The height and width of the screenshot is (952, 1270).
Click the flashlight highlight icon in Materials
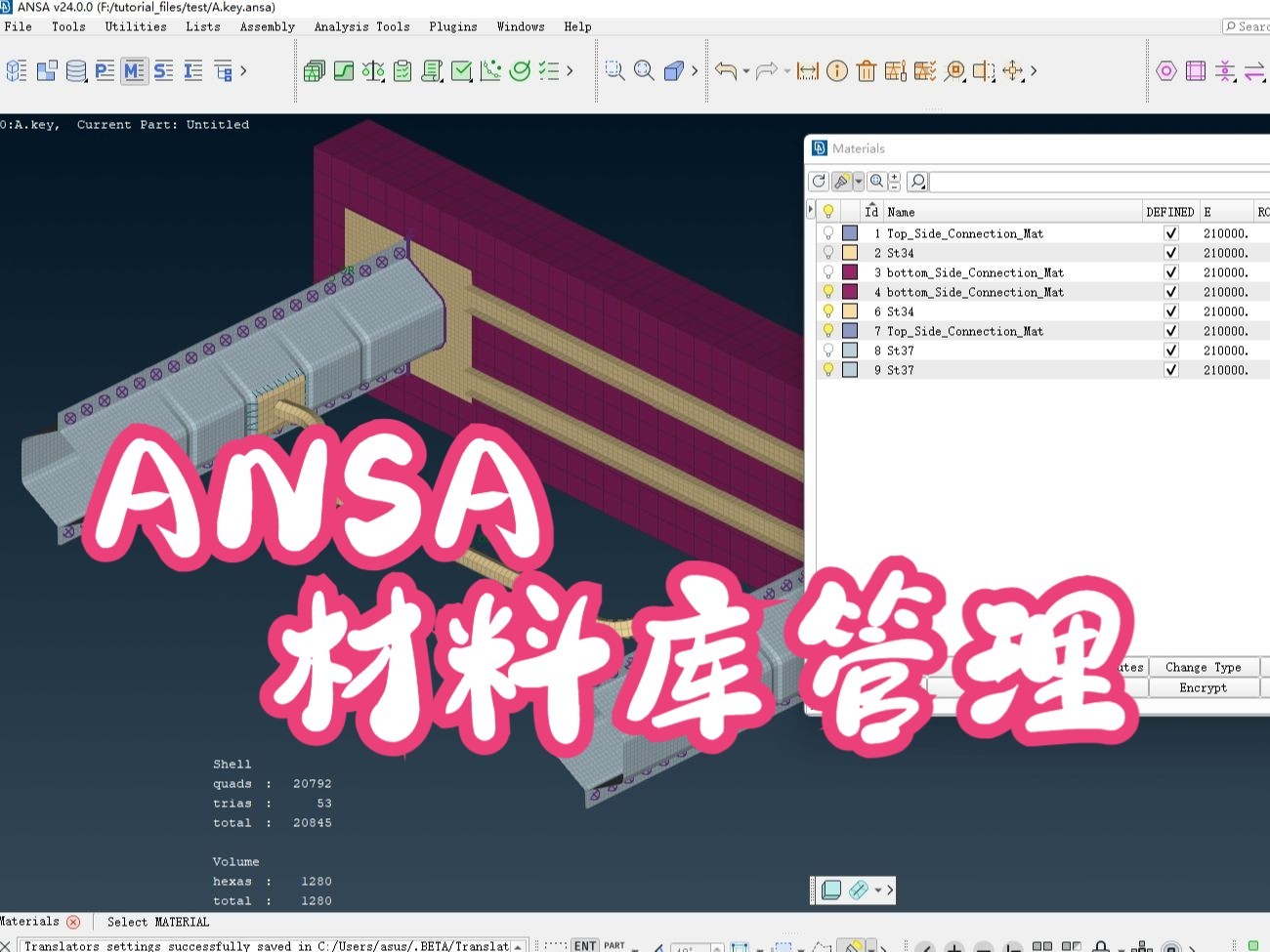point(841,182)
